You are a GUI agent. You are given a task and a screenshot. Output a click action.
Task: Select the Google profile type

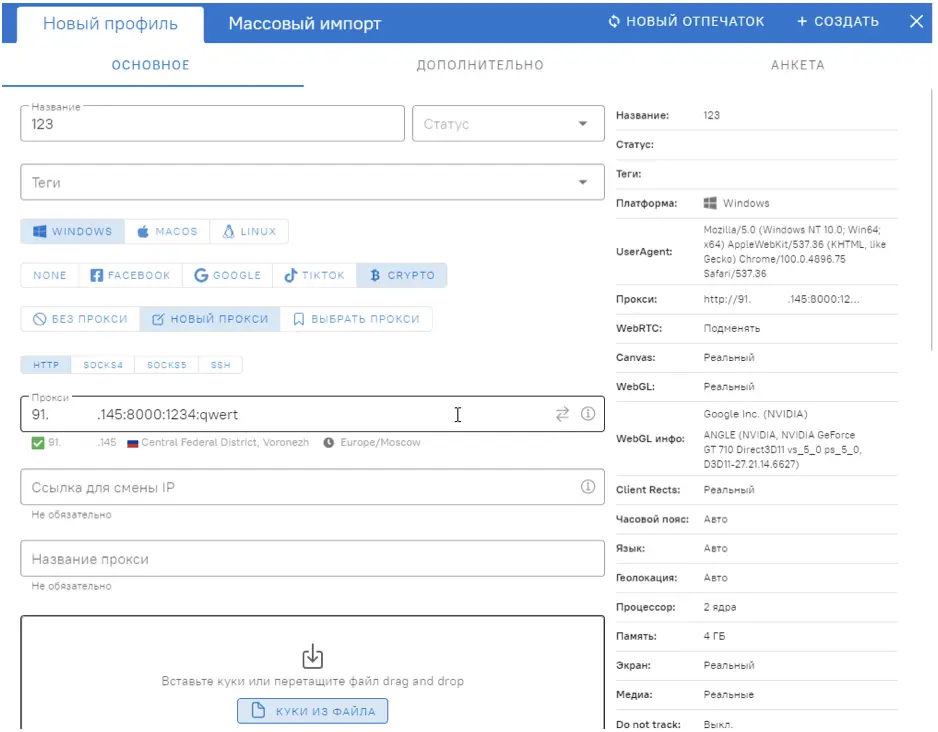227,275
